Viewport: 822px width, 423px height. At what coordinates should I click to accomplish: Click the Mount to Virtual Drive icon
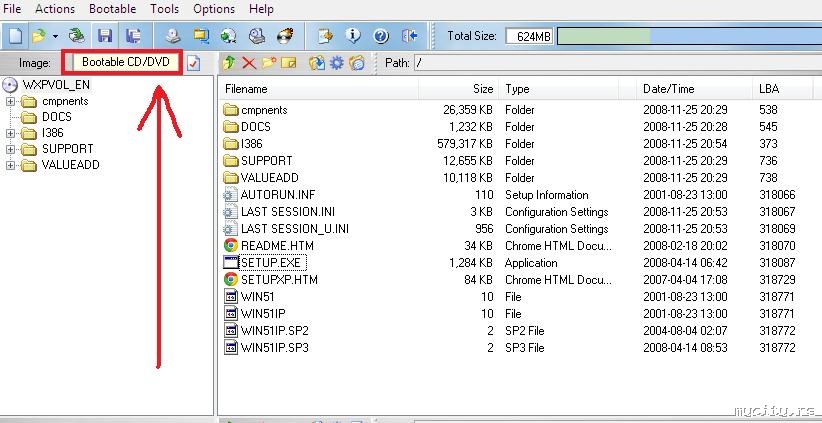pyautogui.click(x=256, y=36)
